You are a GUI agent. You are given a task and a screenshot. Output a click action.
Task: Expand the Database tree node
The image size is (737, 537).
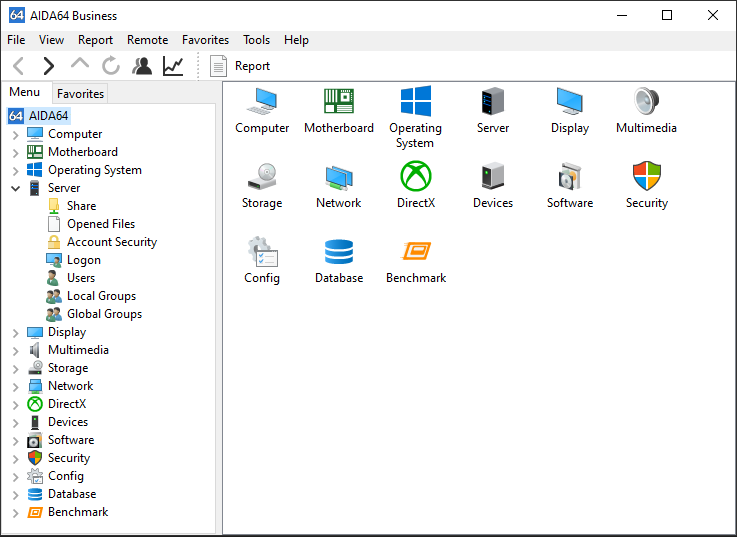click(x=16, y=495)
